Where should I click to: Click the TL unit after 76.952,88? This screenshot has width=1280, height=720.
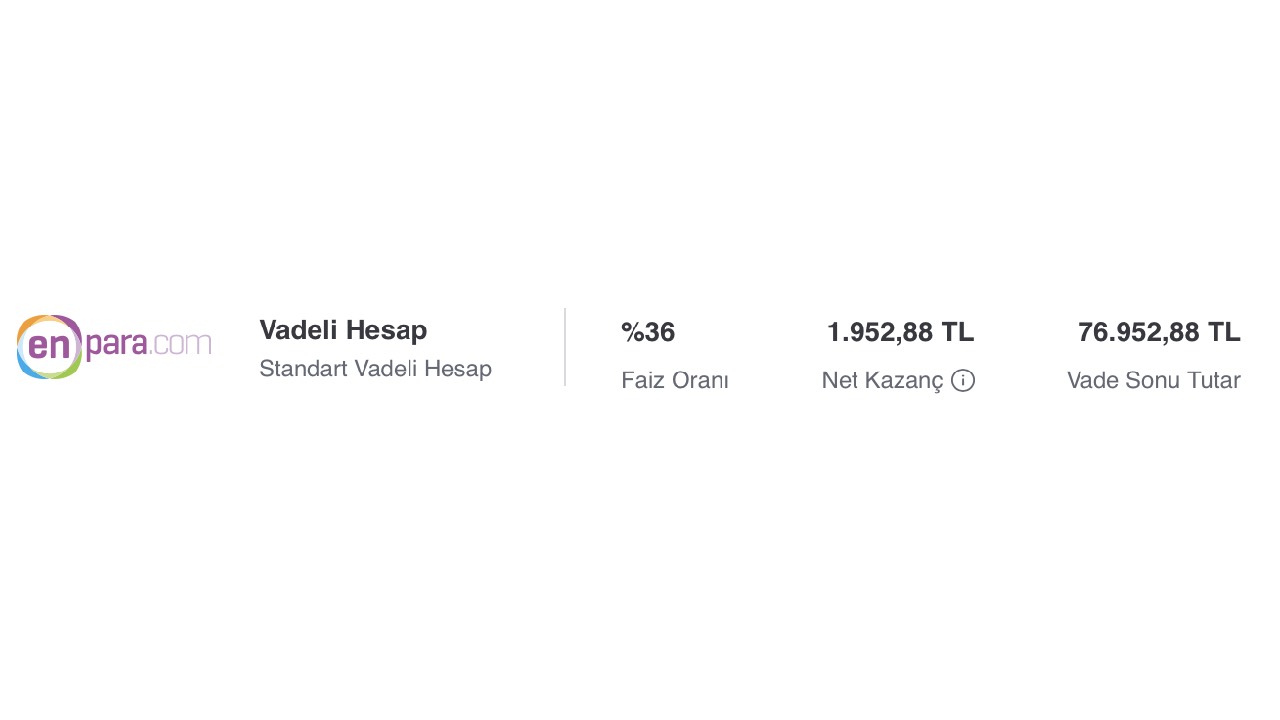click(1224, 332)
